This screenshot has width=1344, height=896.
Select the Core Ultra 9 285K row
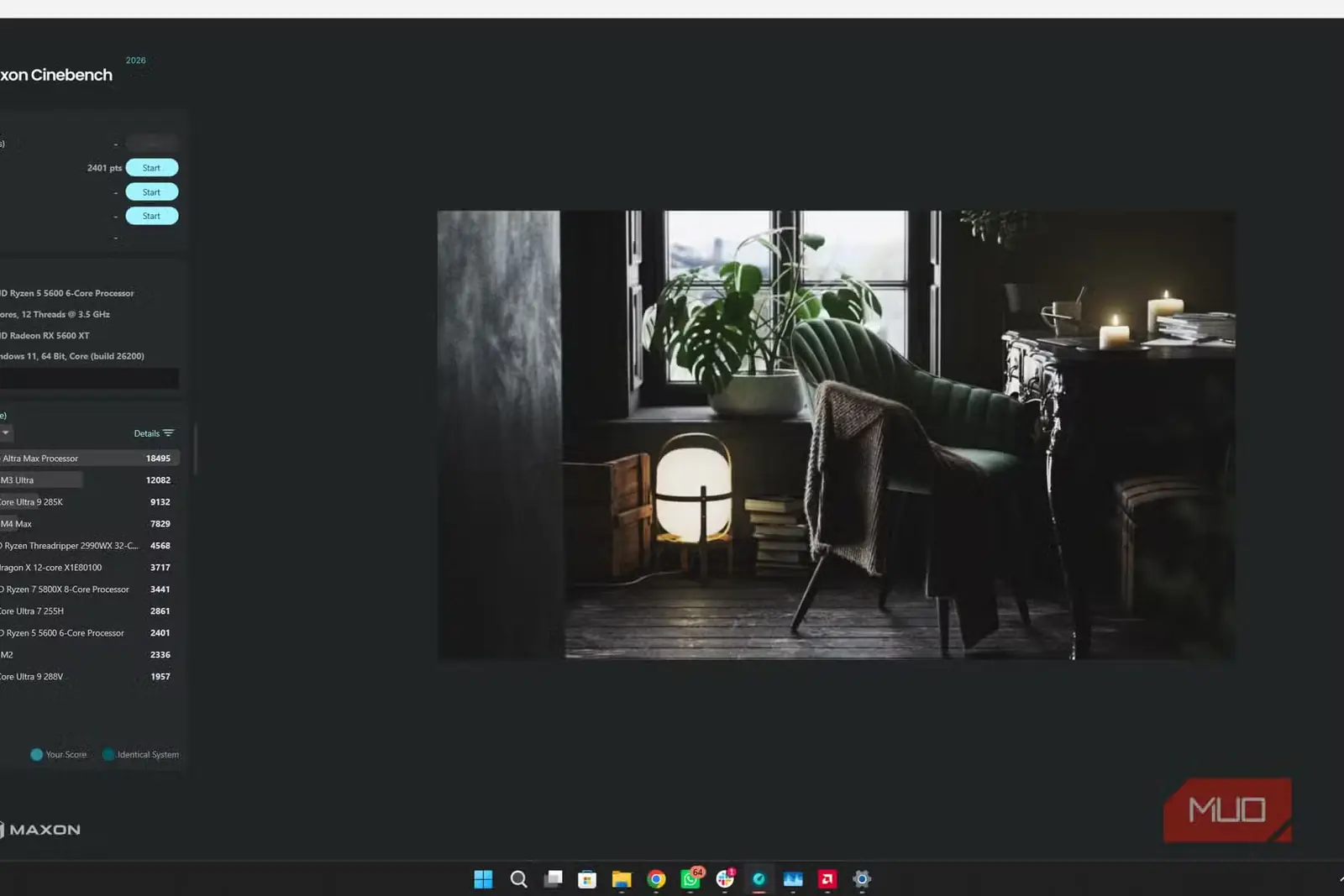(89, 502)
